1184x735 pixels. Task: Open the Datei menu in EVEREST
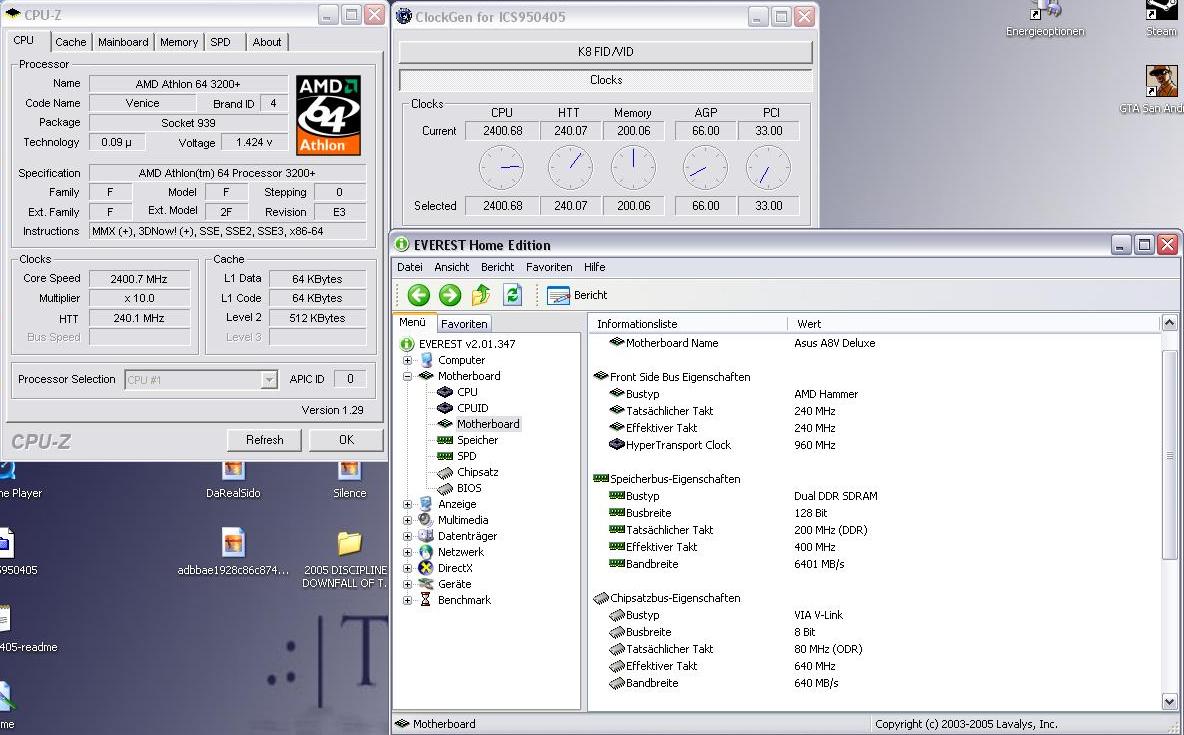pos(410,267)
